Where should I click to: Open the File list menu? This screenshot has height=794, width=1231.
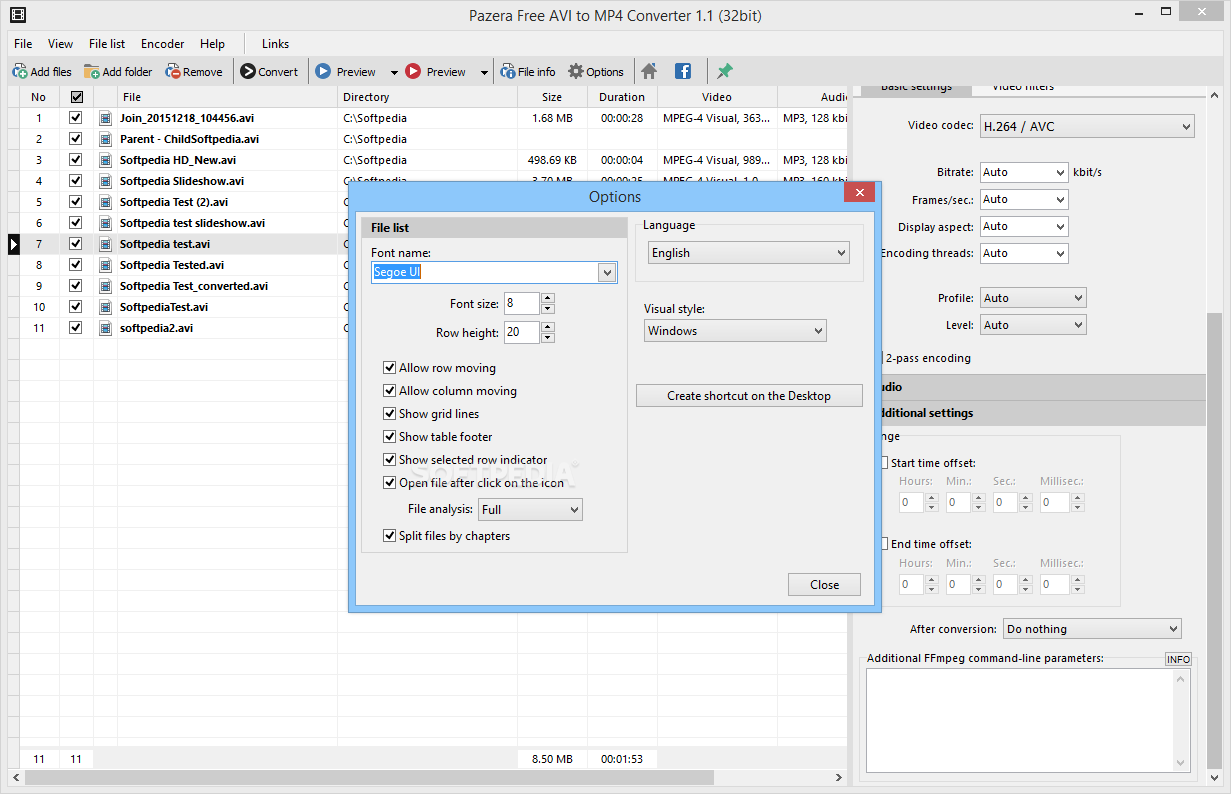[x=107, y=44]
